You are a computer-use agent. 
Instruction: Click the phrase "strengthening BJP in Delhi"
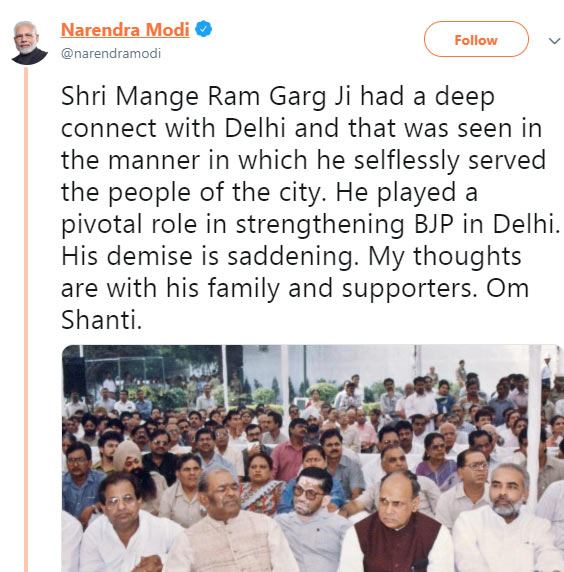click(398, 224)
